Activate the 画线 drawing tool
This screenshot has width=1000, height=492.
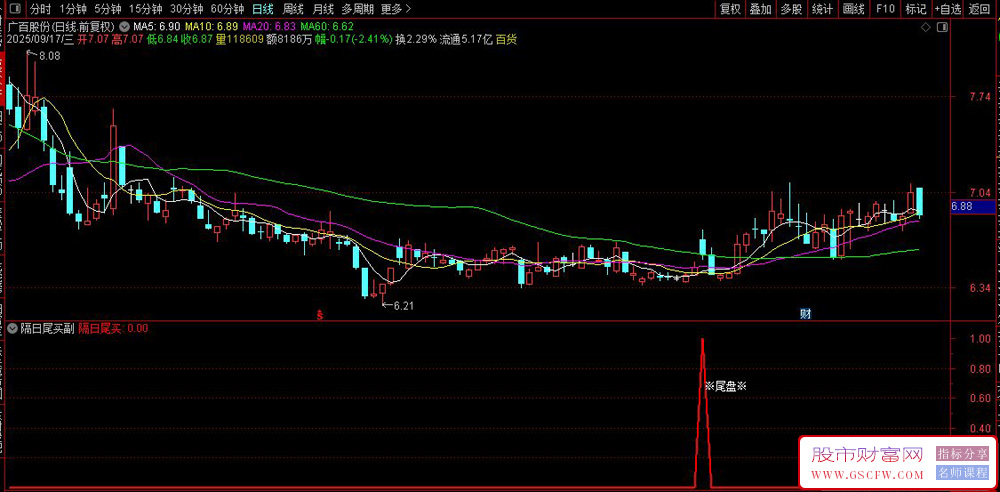point(853,9)
